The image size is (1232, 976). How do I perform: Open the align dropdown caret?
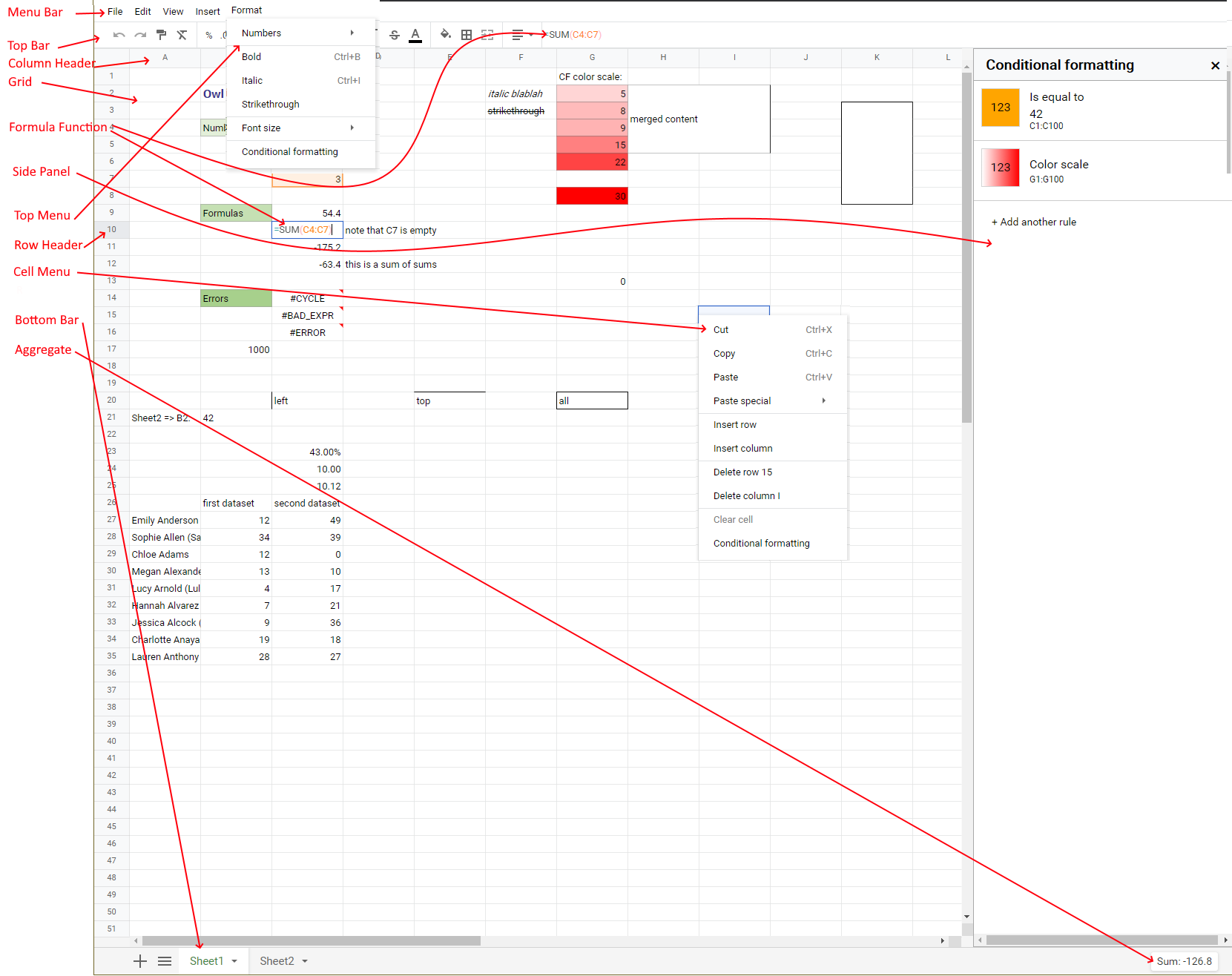tap(531, 35)
